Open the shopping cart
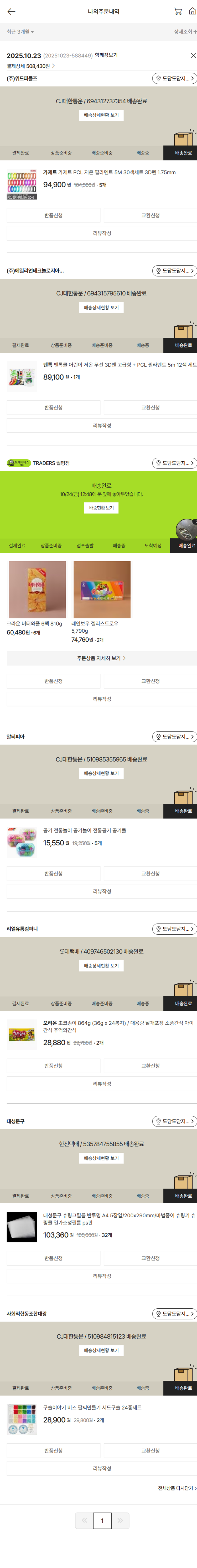 178,12
